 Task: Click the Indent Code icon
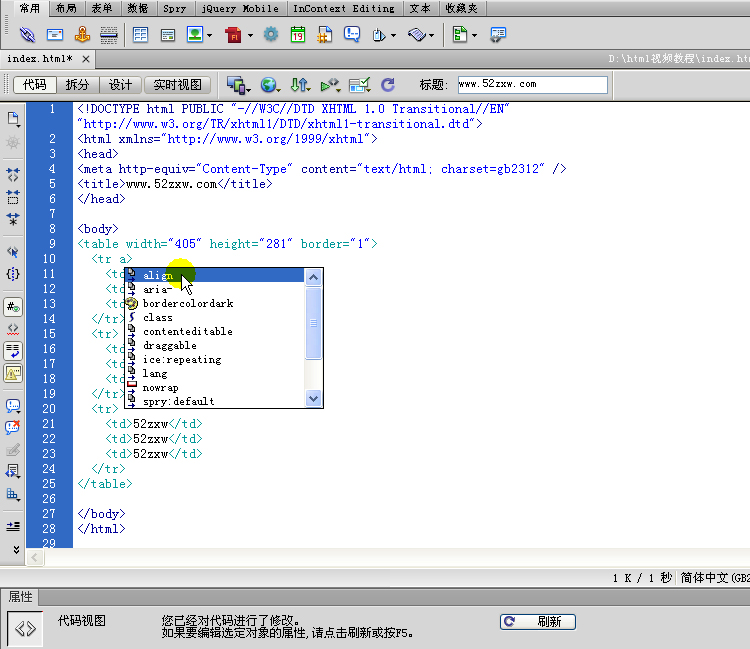13,526
